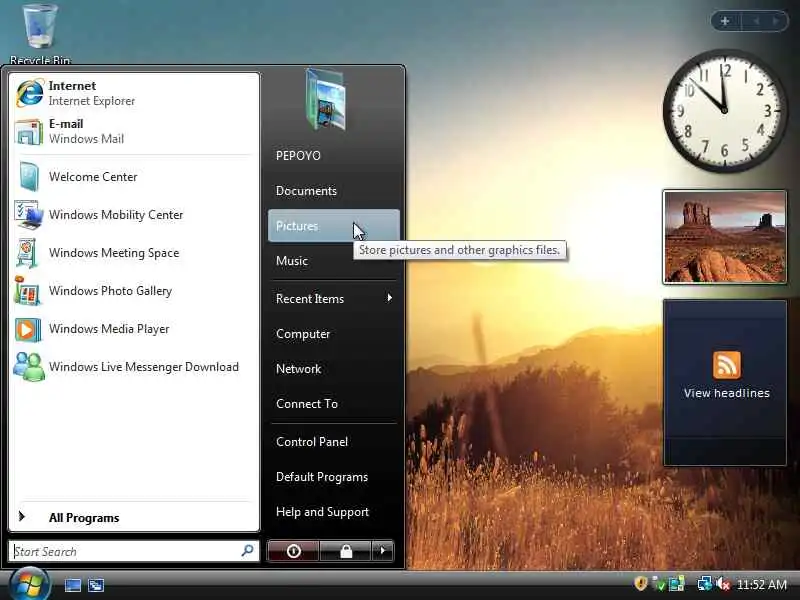The height and width of the screenshot is (600, 800).
Task: Lock the computer using the padlock button
Action: tap(346, 551)
